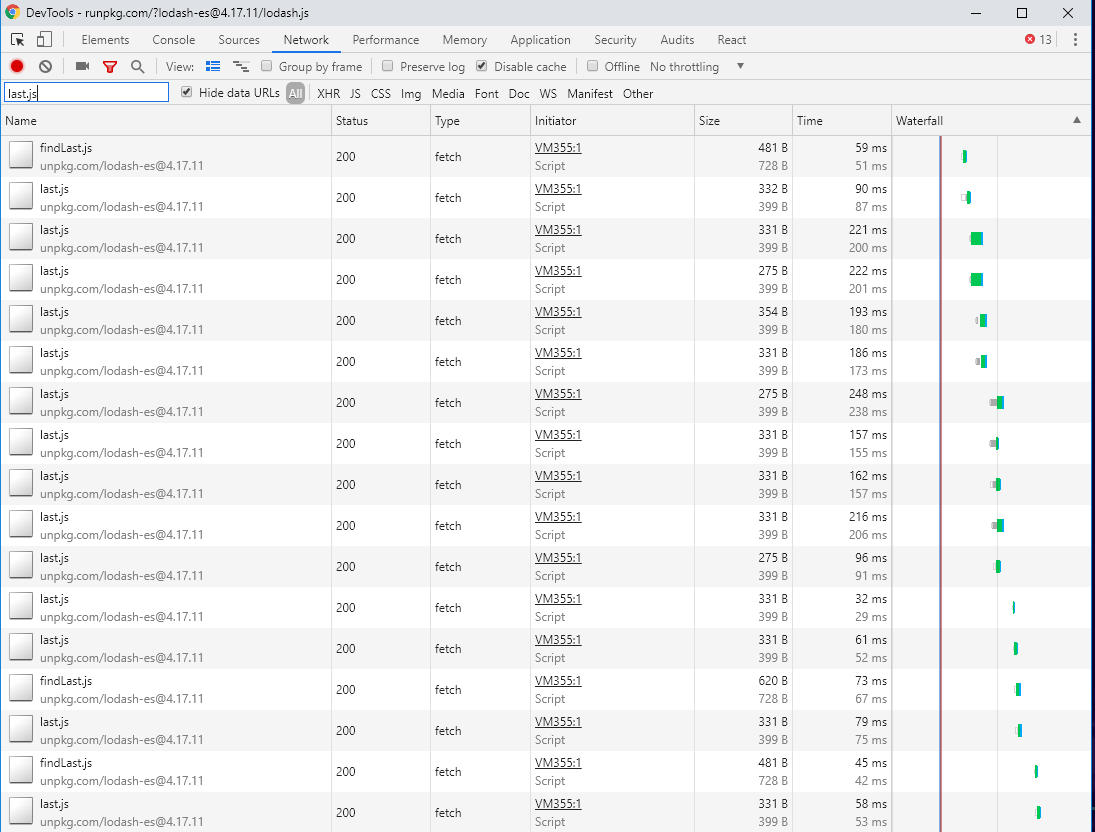Filter requests by Font
The width and height of the screenshot is (1095, 832).
[487, 94]
